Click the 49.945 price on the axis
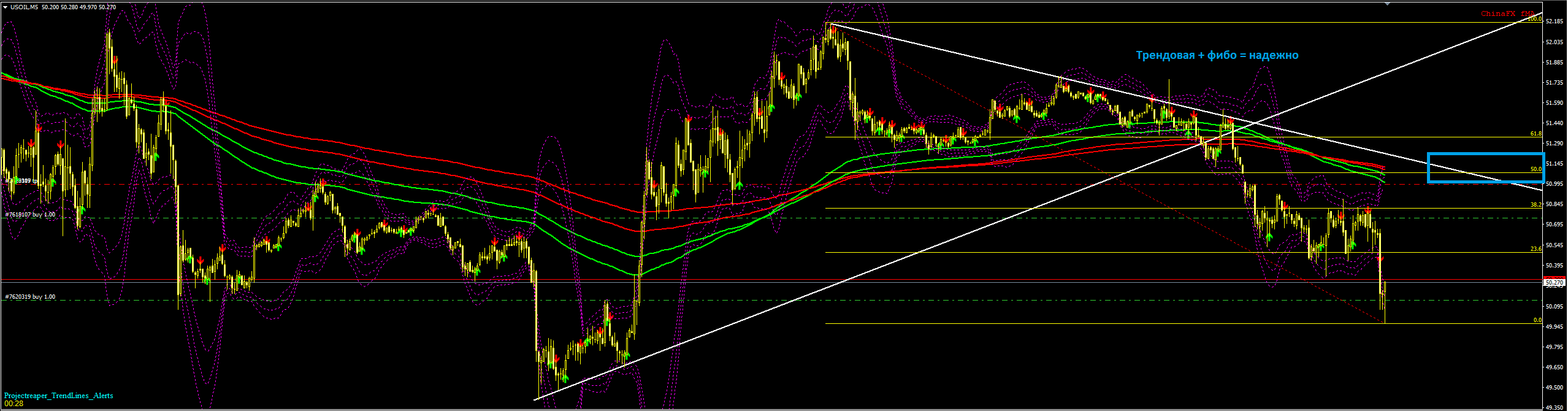 point(1555,327)
